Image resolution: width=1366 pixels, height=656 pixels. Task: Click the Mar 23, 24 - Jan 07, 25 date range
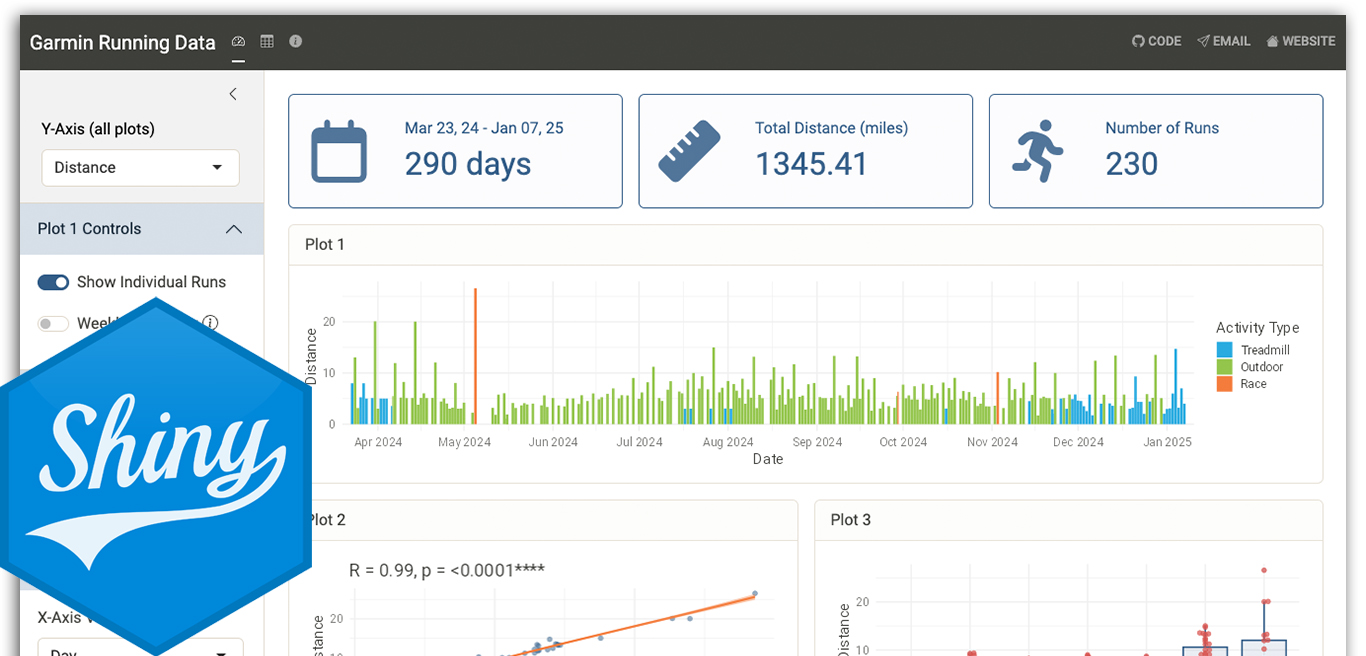click(484, 128)
